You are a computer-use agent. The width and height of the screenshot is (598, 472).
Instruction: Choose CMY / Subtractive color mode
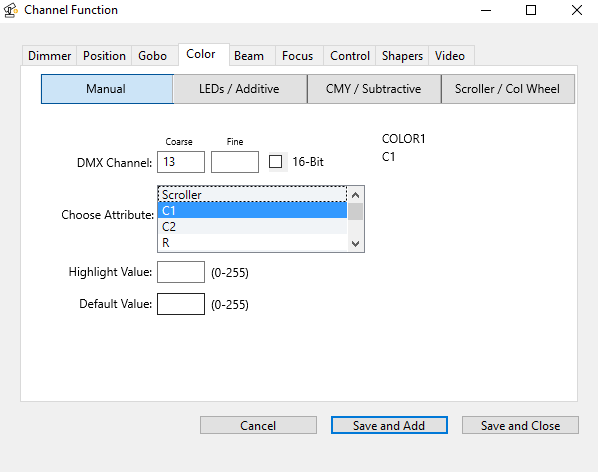(374, 89)
